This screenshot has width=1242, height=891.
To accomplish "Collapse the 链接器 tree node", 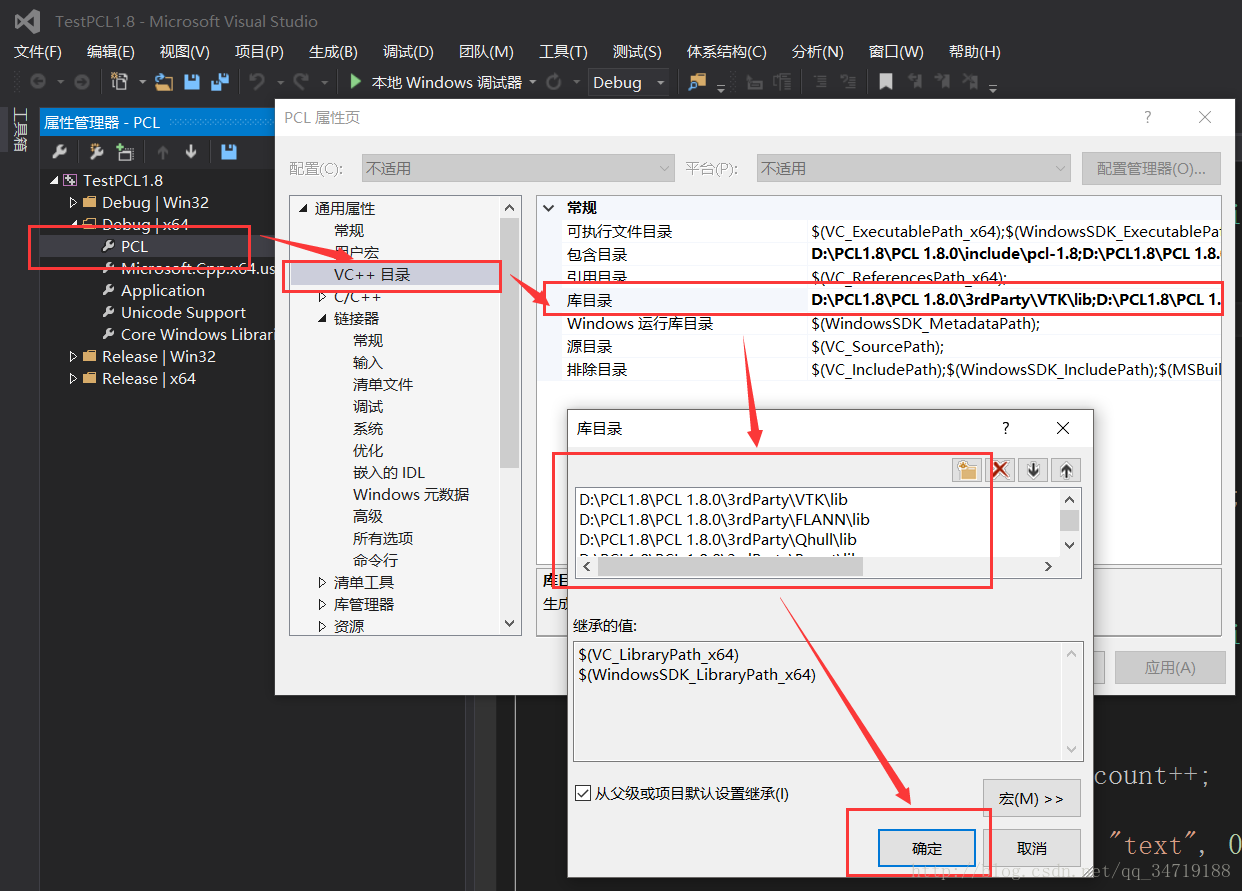I will click(x=322, y=318).
